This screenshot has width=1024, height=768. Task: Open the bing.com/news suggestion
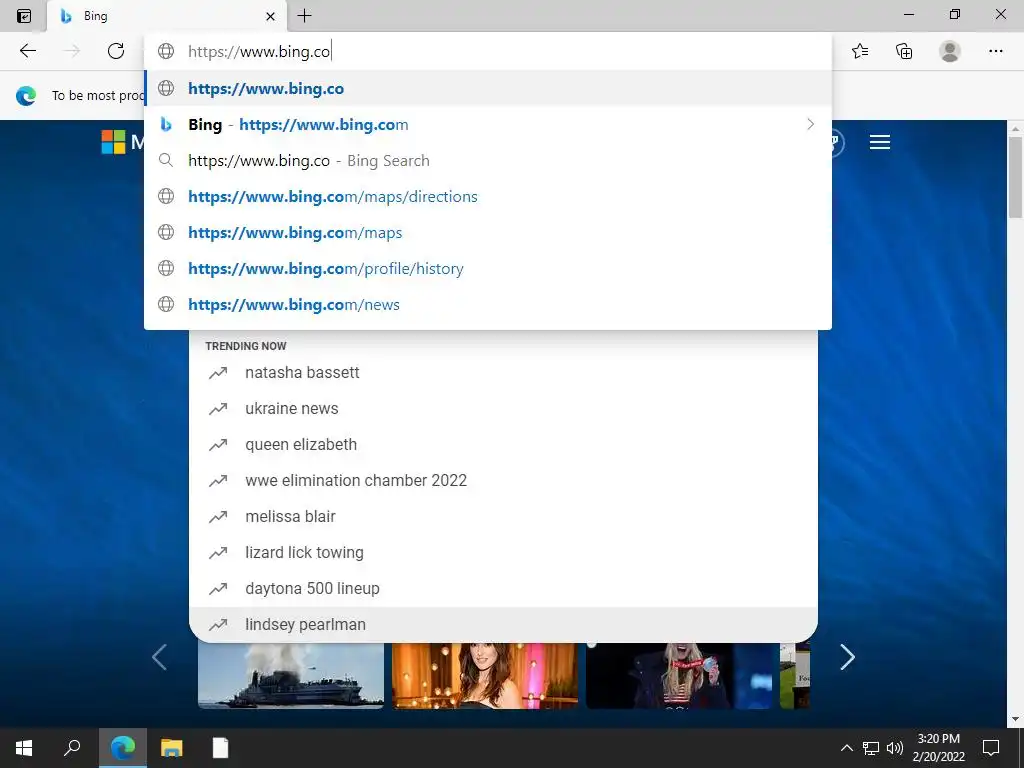488,304
